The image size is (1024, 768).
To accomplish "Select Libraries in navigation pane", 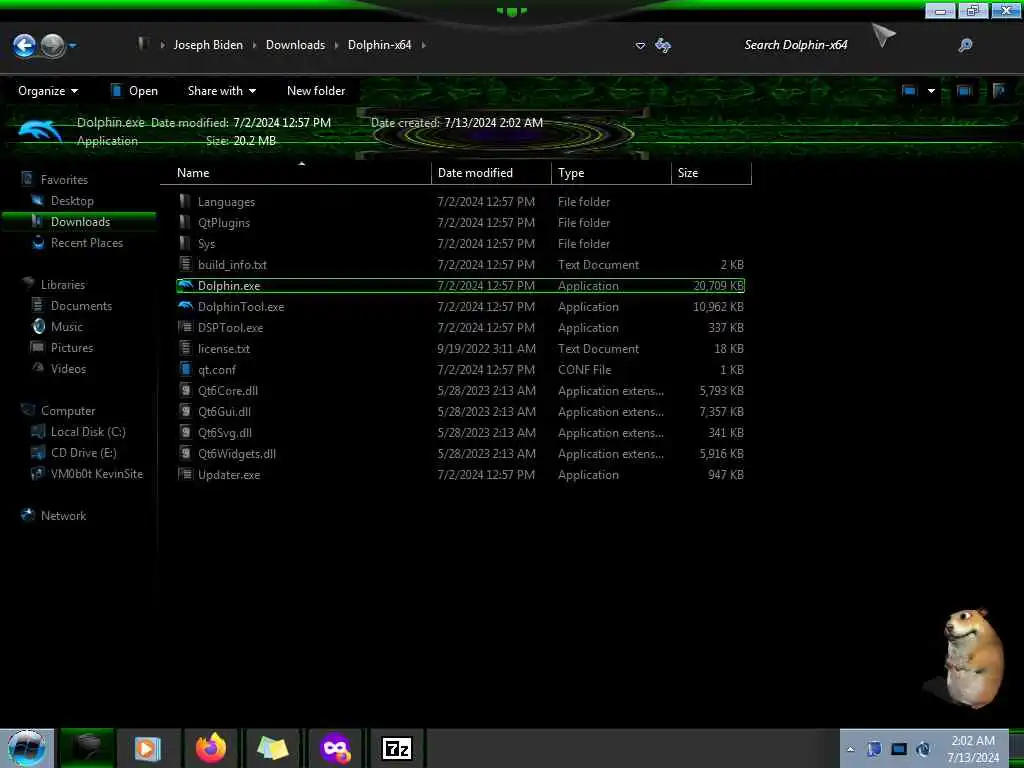I will pyautogui.click(x=63, y=285).
